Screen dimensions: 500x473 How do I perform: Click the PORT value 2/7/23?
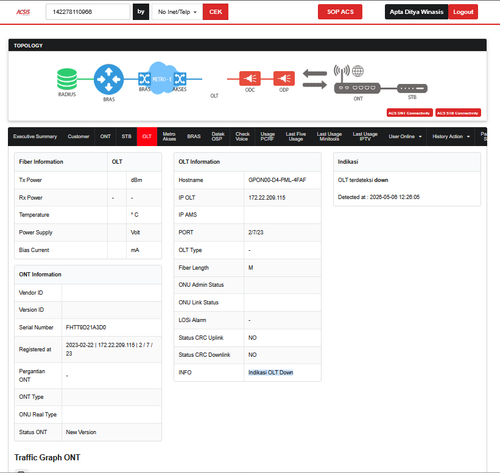256,232
